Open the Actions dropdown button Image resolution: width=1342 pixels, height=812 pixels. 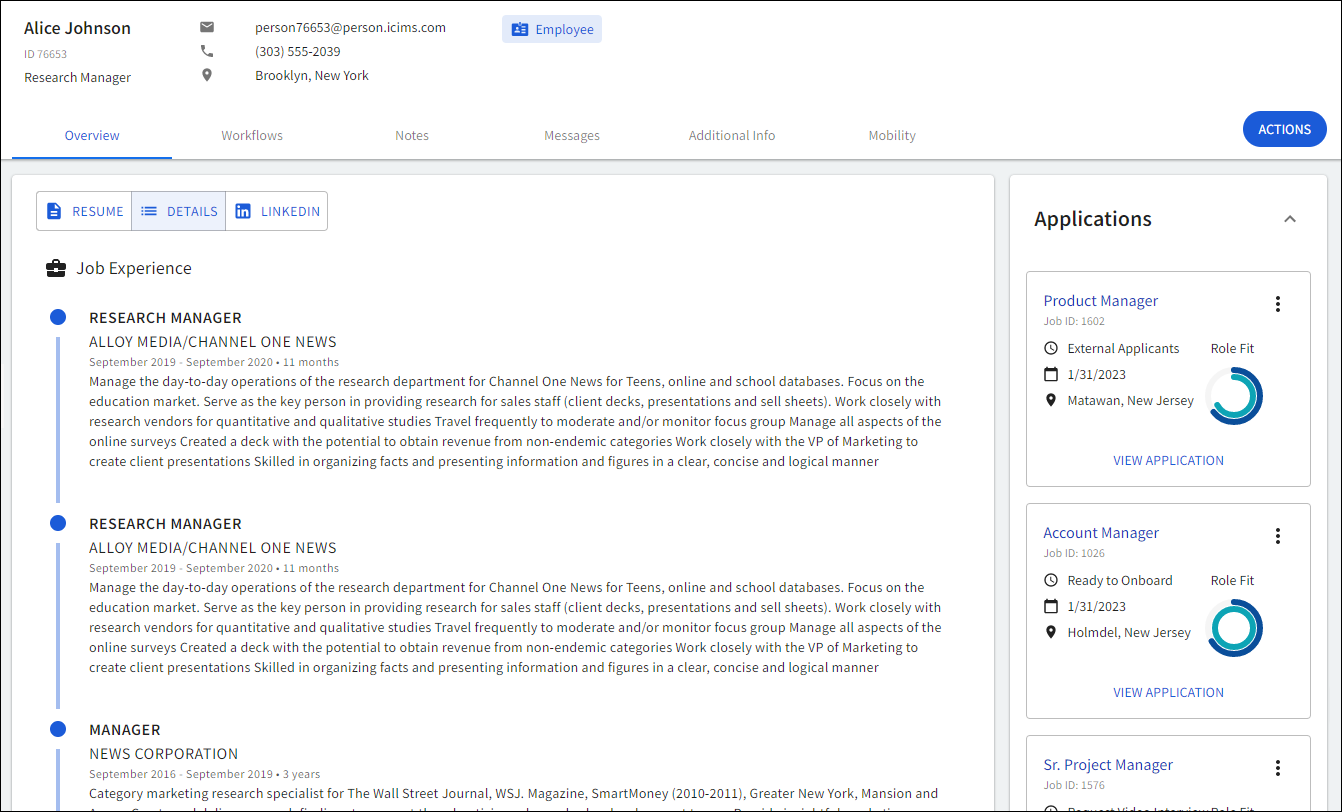pyautogui.click(x=1284, y=129)
